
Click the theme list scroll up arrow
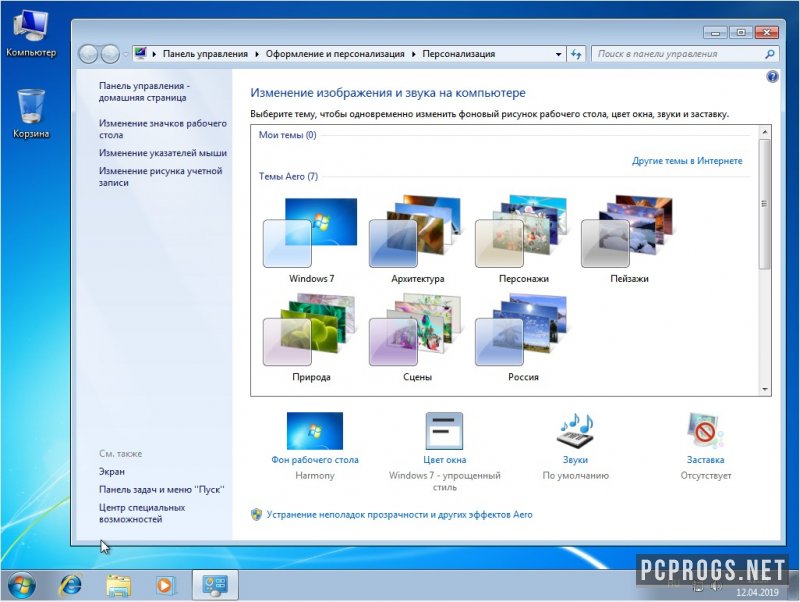(x=765, y=132)
